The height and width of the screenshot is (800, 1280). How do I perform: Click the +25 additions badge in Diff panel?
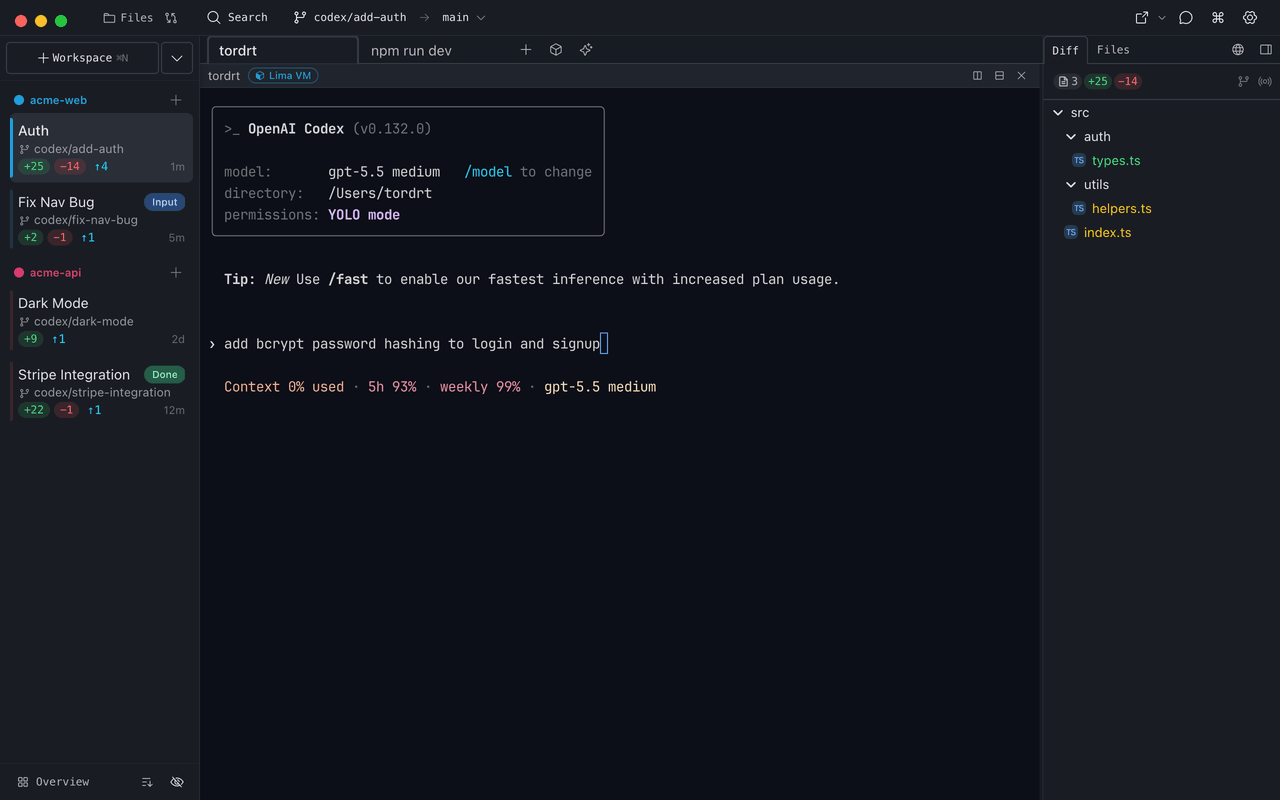[x=1098, y=82]
